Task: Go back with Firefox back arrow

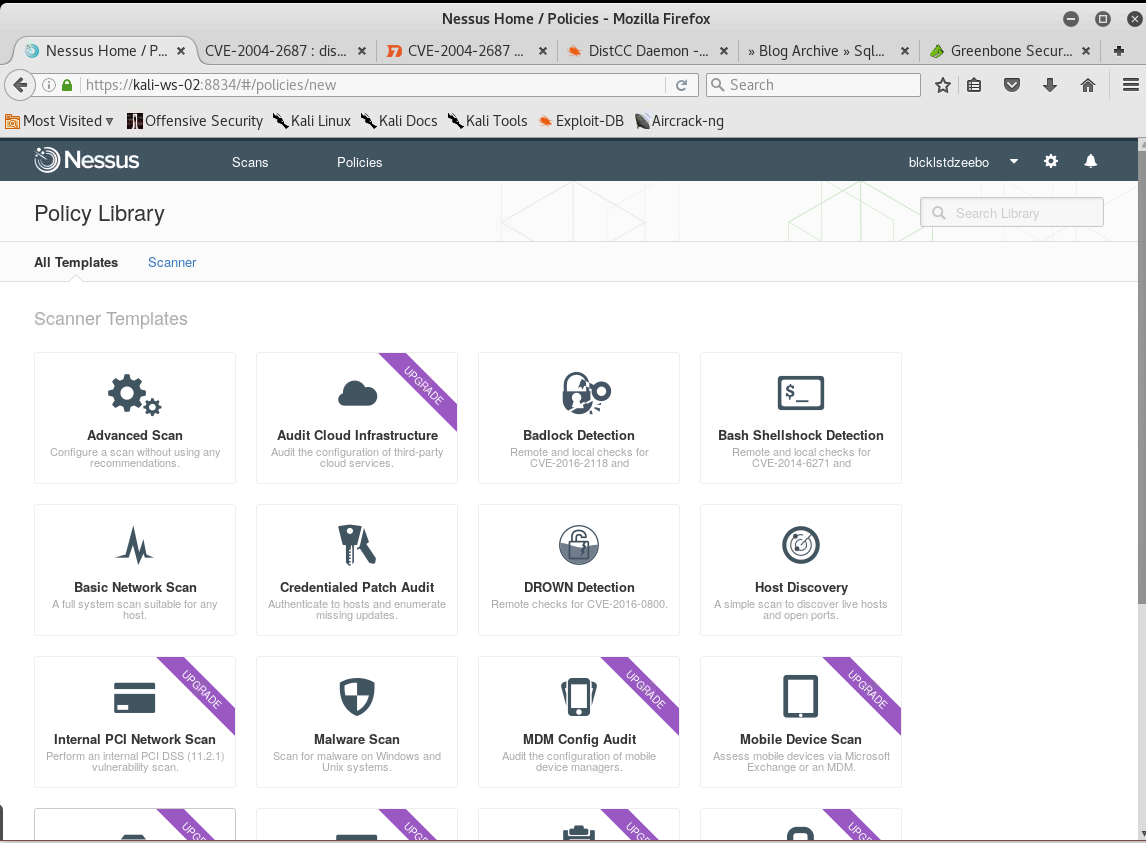Action: click(20, 85)
